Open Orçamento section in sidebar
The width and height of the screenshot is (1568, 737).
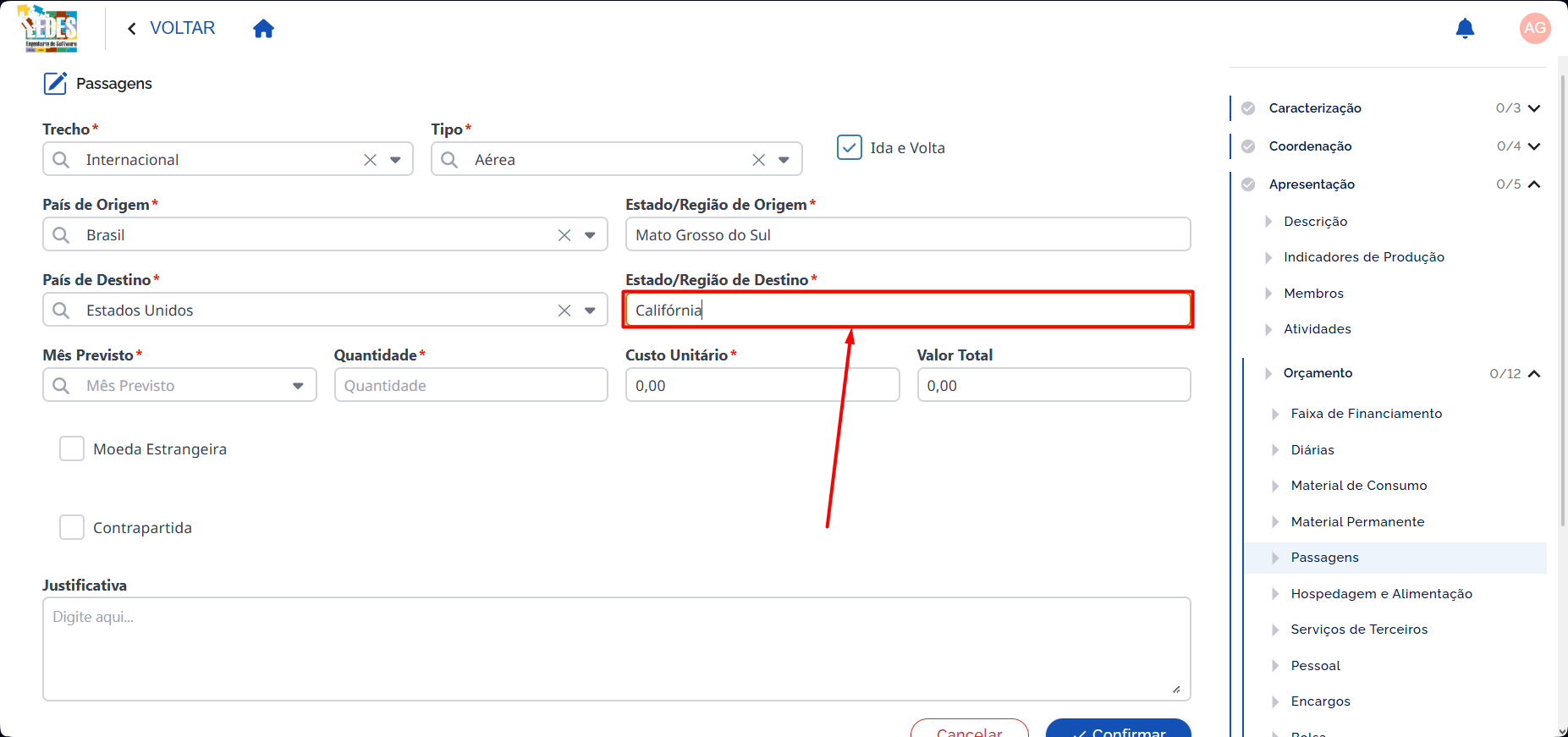tap(1318, 373)
